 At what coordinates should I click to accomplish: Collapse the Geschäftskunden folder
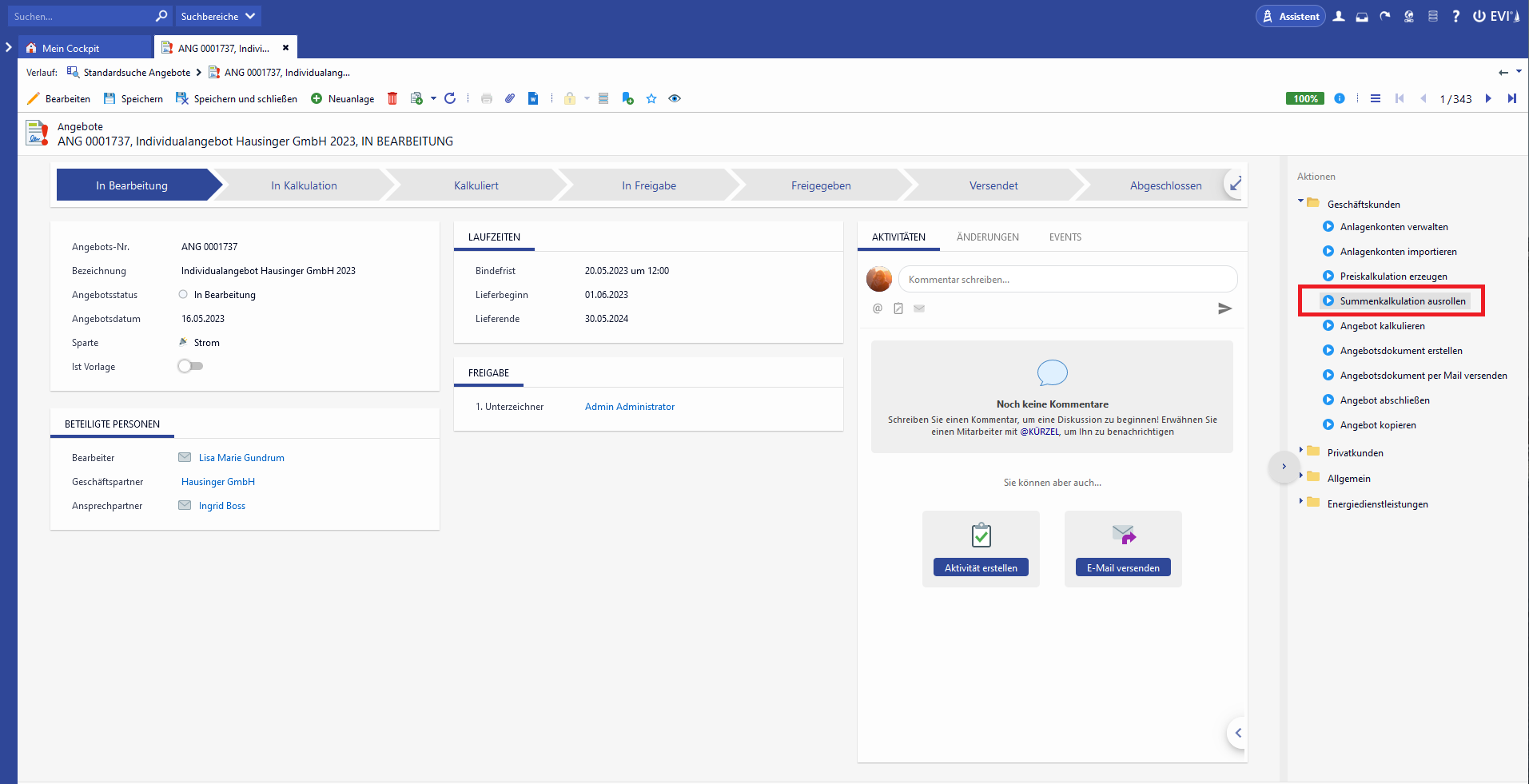pos(1301,201)
